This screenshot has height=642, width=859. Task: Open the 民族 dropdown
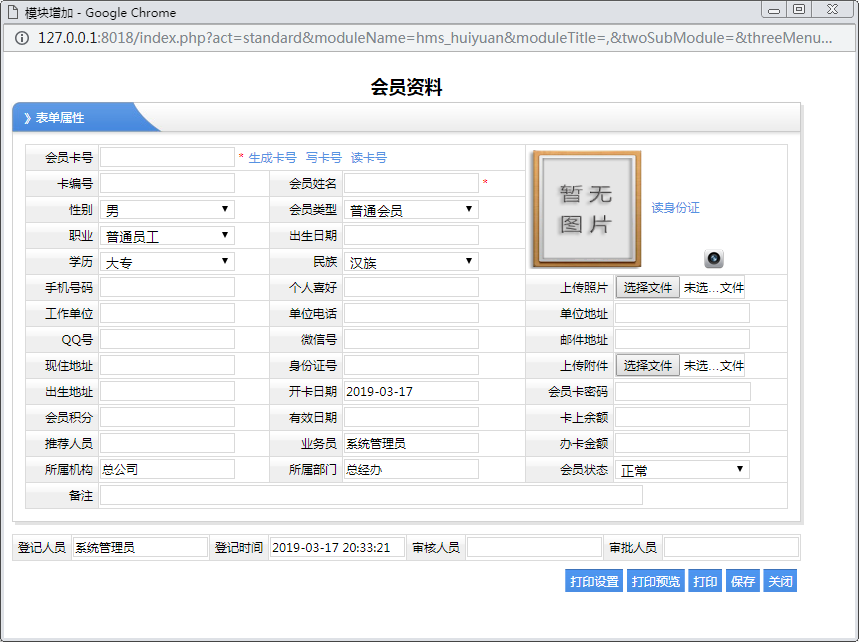(411, 262)
